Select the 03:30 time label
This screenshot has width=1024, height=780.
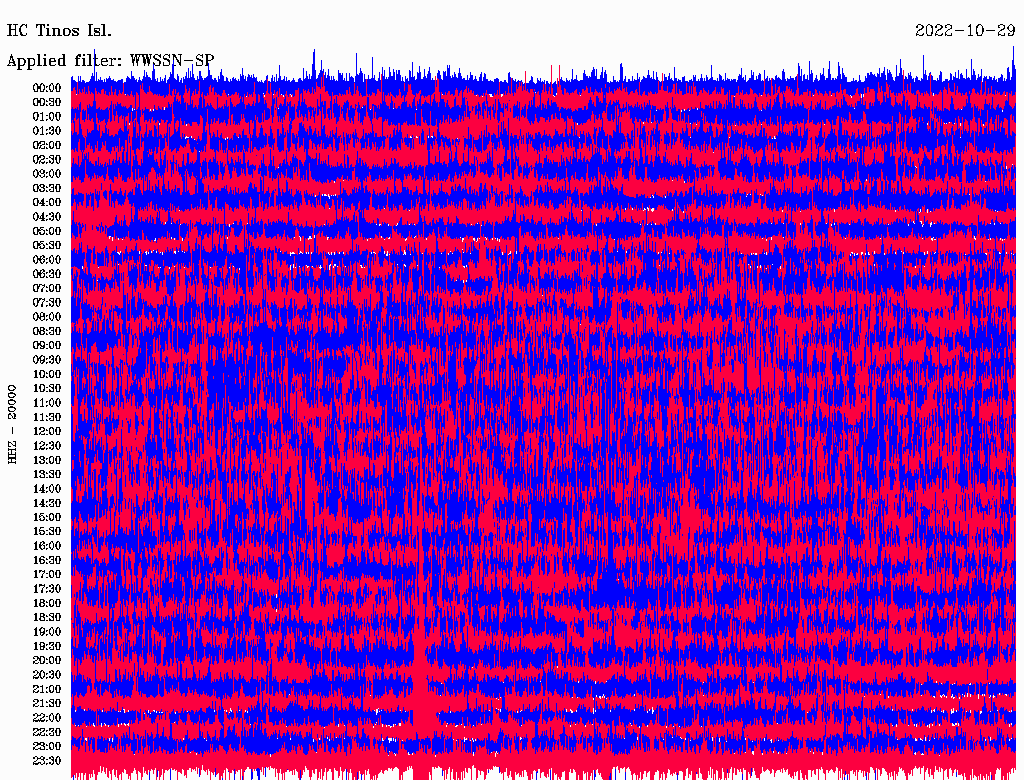click(x=47, y=188)
